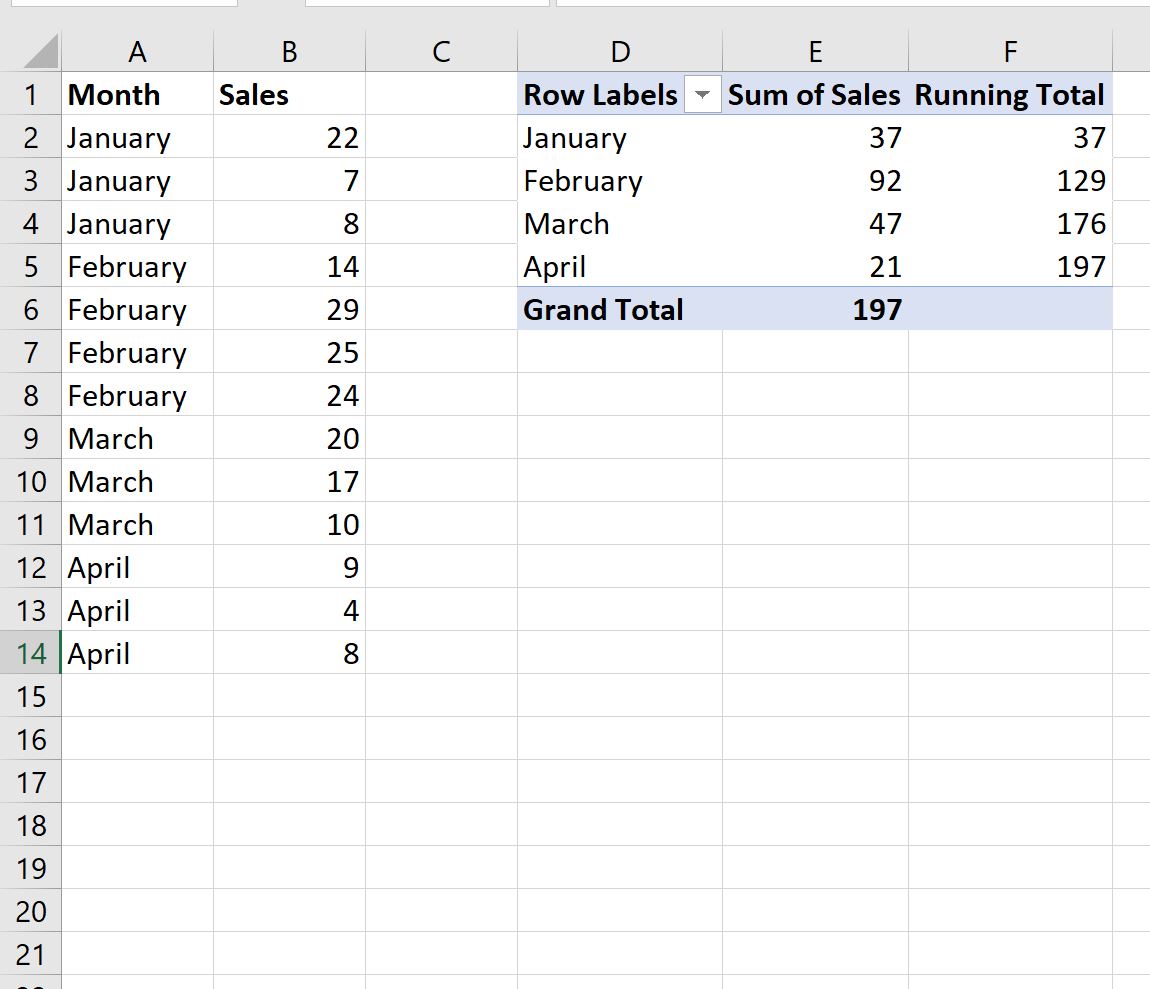The image size is (1150, 989).
Task: Select row 14 header
Action: pos(31,654)
